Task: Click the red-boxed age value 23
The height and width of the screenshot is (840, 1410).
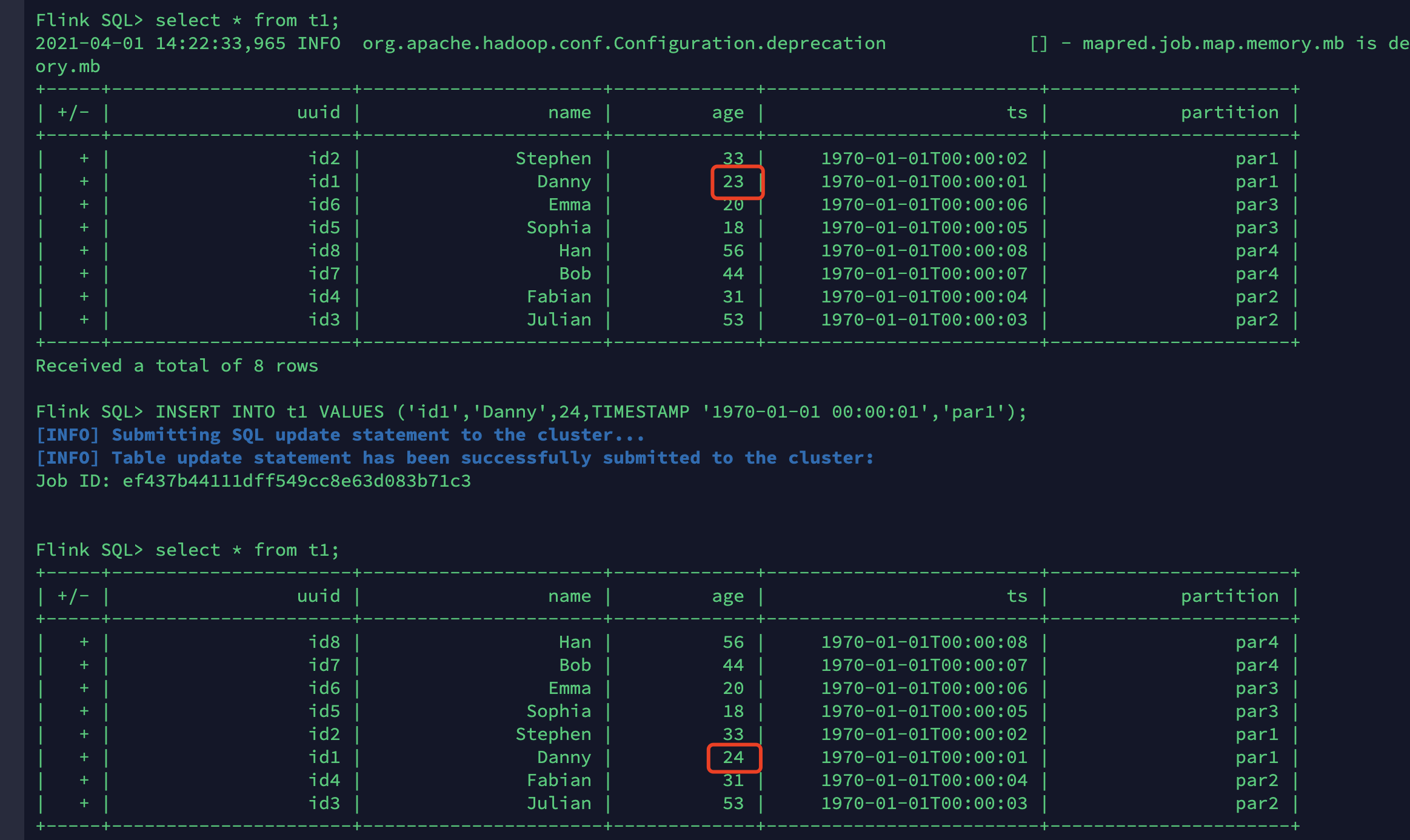Action: click(x=733, y=182)
